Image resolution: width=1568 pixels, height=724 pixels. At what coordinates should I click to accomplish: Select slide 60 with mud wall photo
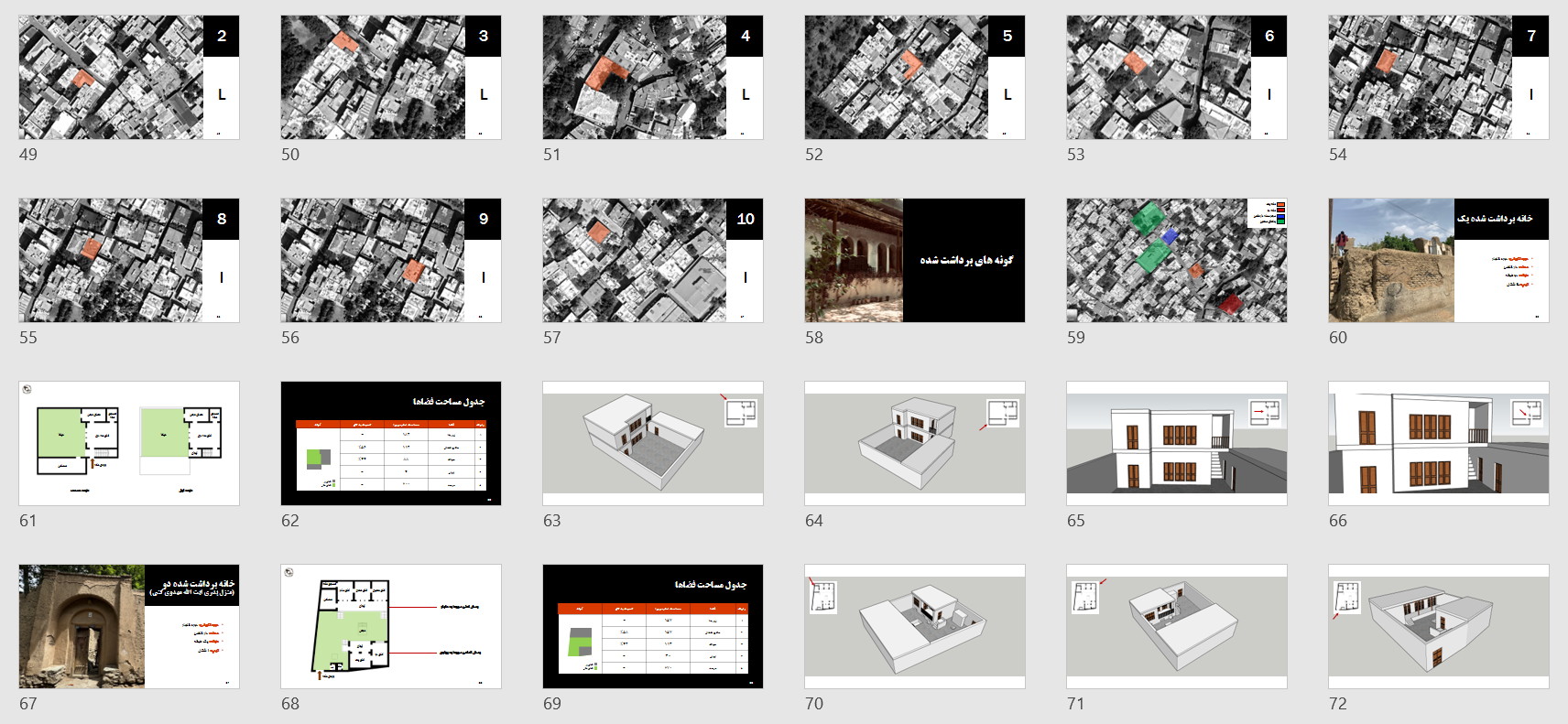pos(1438,260)
